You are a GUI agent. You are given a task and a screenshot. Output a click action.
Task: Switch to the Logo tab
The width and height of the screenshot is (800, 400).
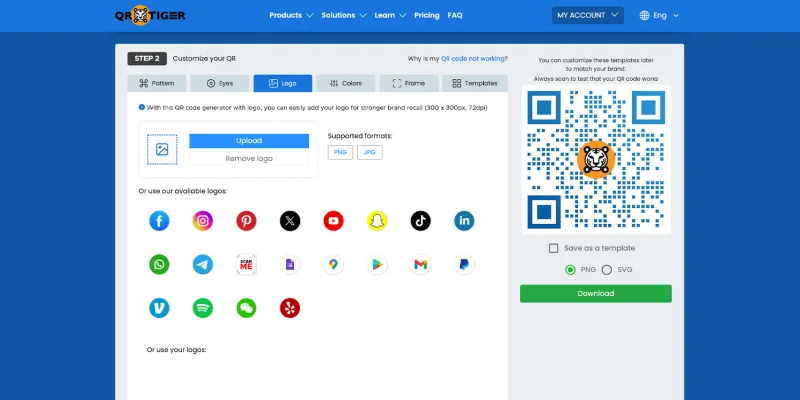coord(283,83)
